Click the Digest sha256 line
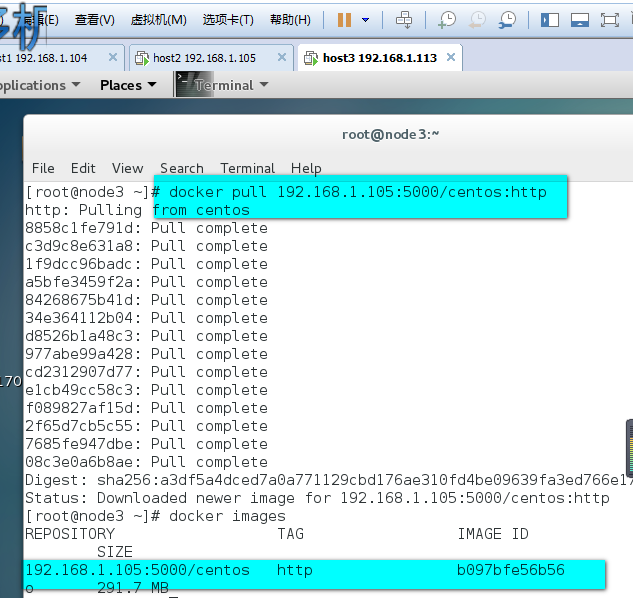Screen dimensions: 633x598 point(329,480)
